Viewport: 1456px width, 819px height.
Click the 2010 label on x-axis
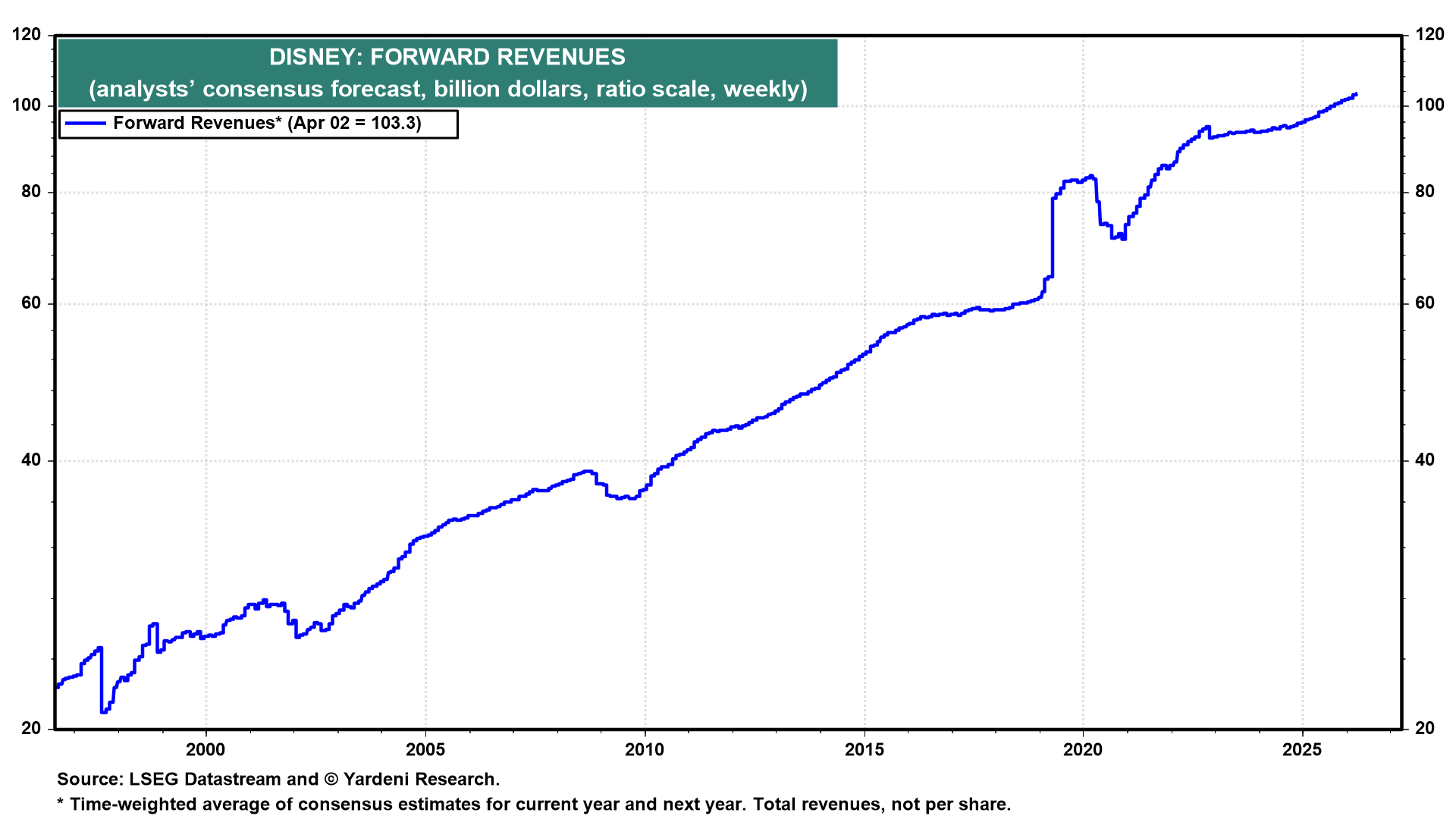coord(645,750)
